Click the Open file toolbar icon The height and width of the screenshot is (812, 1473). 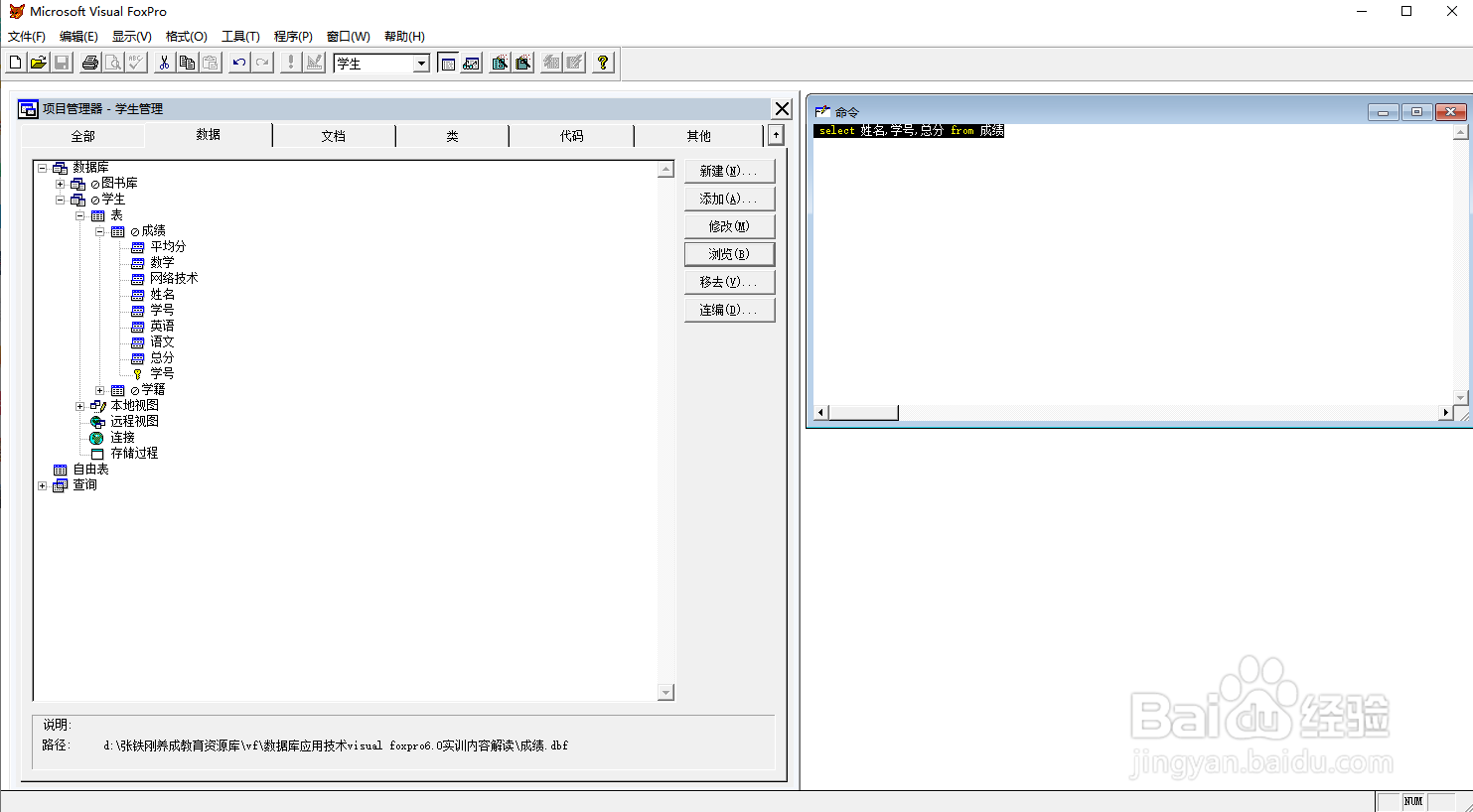click(38, 63)
